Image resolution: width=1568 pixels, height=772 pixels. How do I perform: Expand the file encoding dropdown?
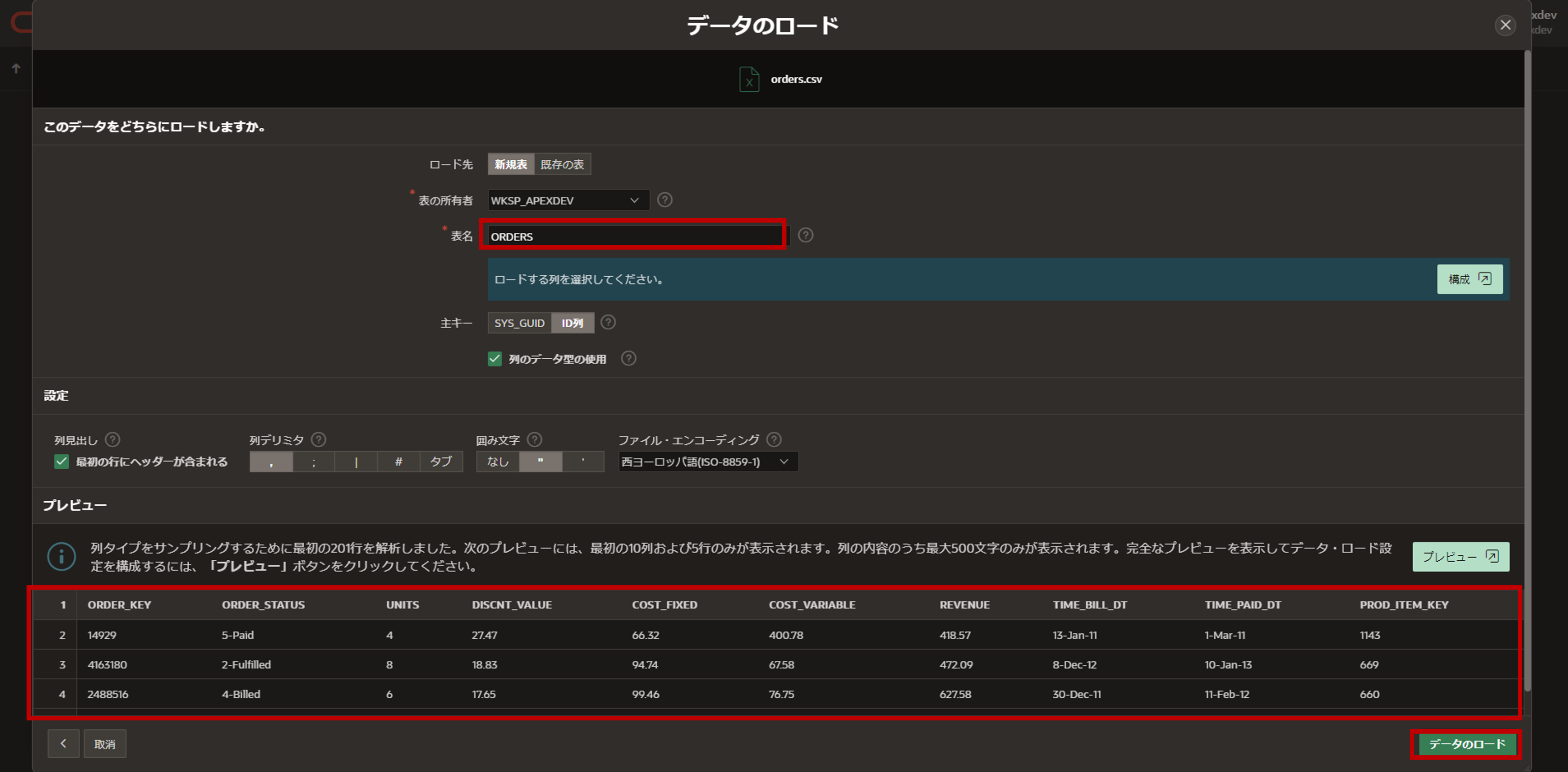coord(707,462)
